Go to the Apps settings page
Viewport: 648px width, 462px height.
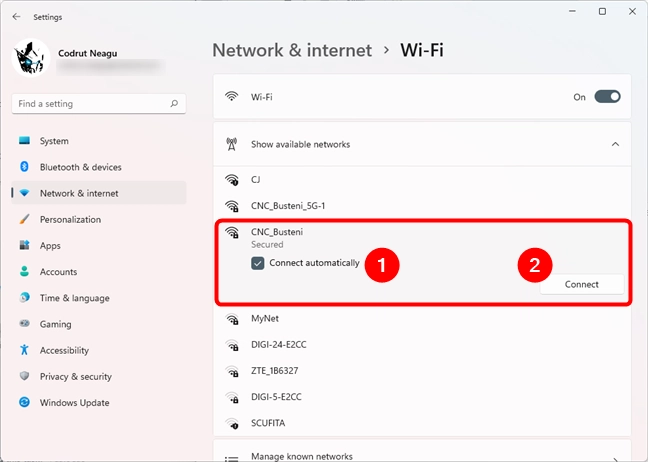[99, 245]
